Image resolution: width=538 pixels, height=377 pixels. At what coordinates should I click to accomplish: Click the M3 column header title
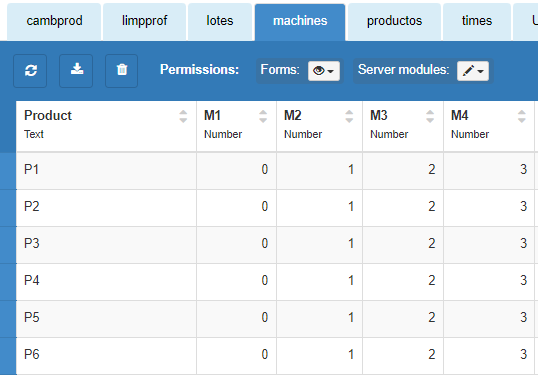[x=378, y=116]
